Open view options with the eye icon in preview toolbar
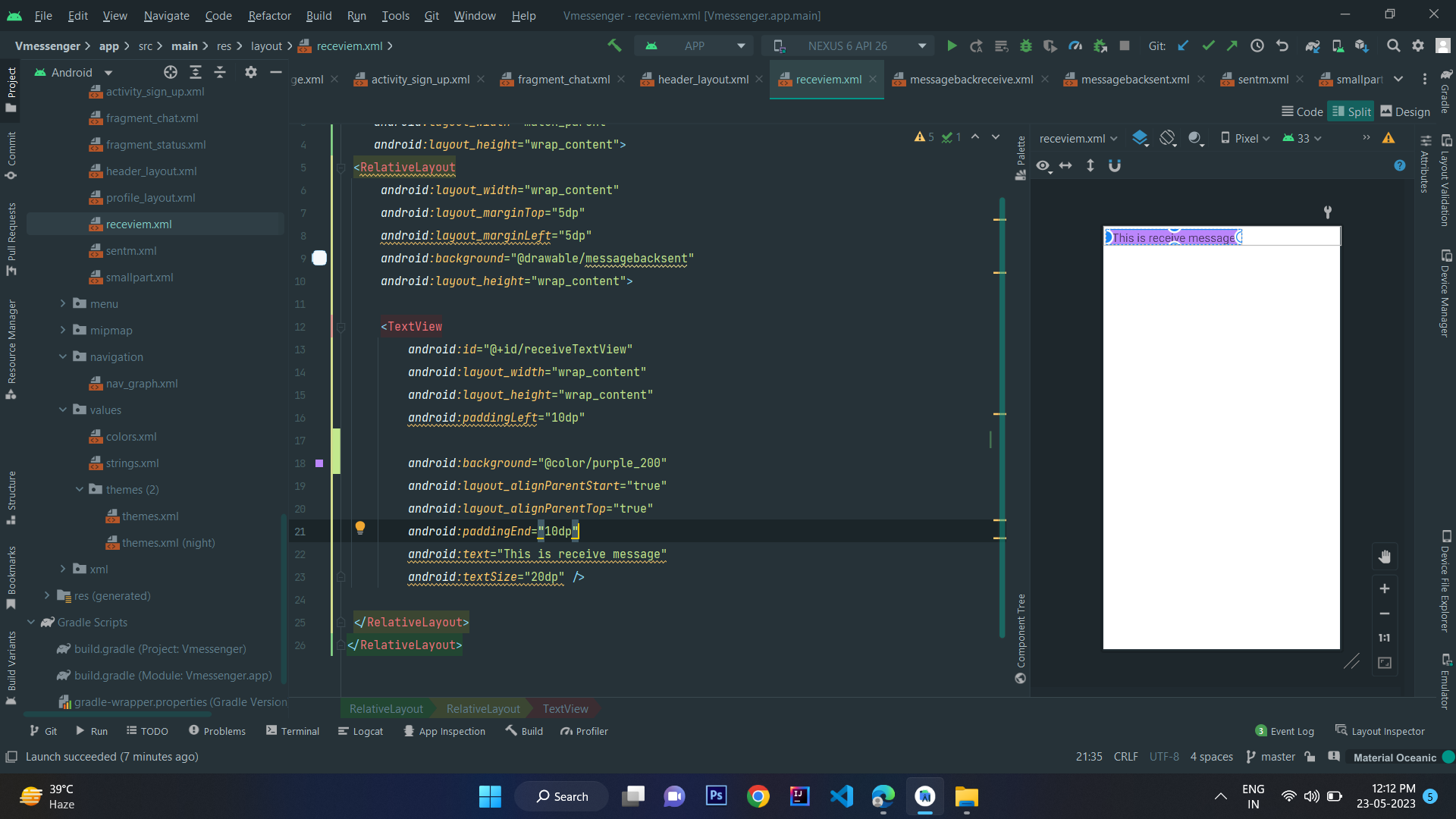 pyautogui.click(x=1044, y=165)
